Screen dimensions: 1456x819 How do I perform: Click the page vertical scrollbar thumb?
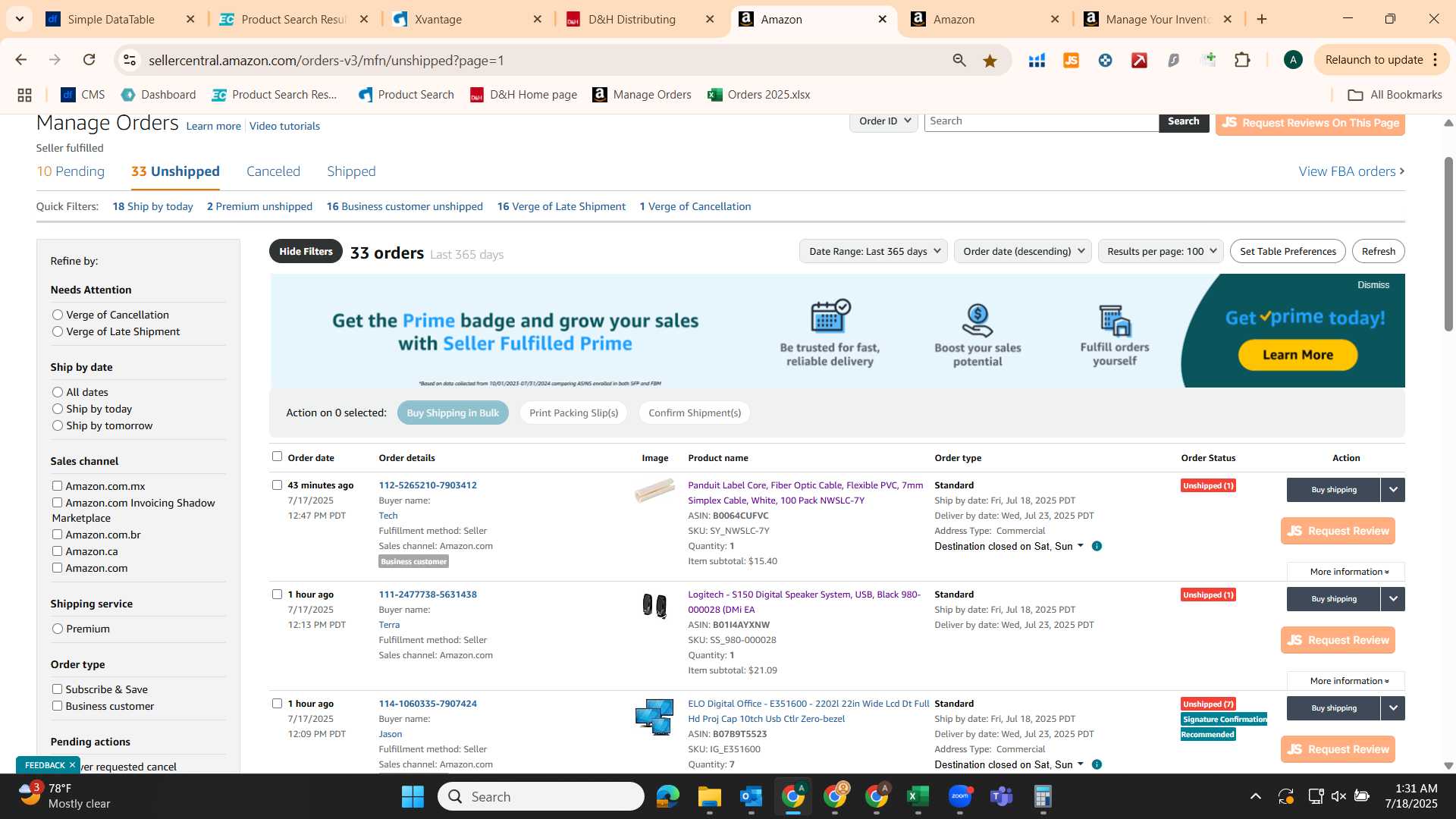pyautogui.click(x=1448, y=243)
